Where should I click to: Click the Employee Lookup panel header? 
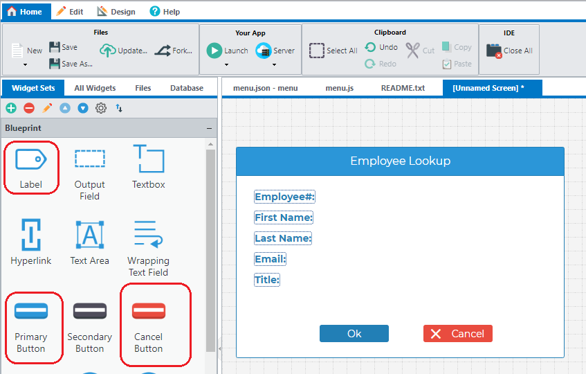point(400,161)
